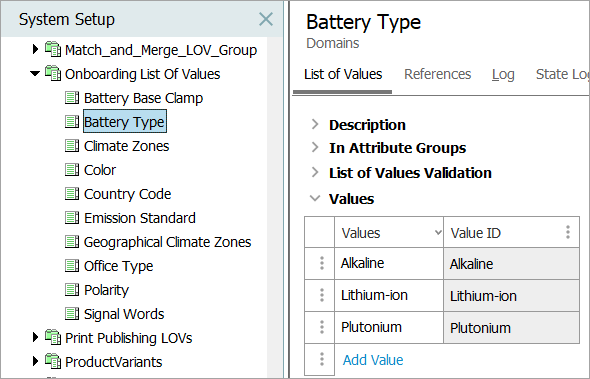Viewport: 590px width, 379px height.
Task: Switch to the List of Values tab
Action: [343, 74]
